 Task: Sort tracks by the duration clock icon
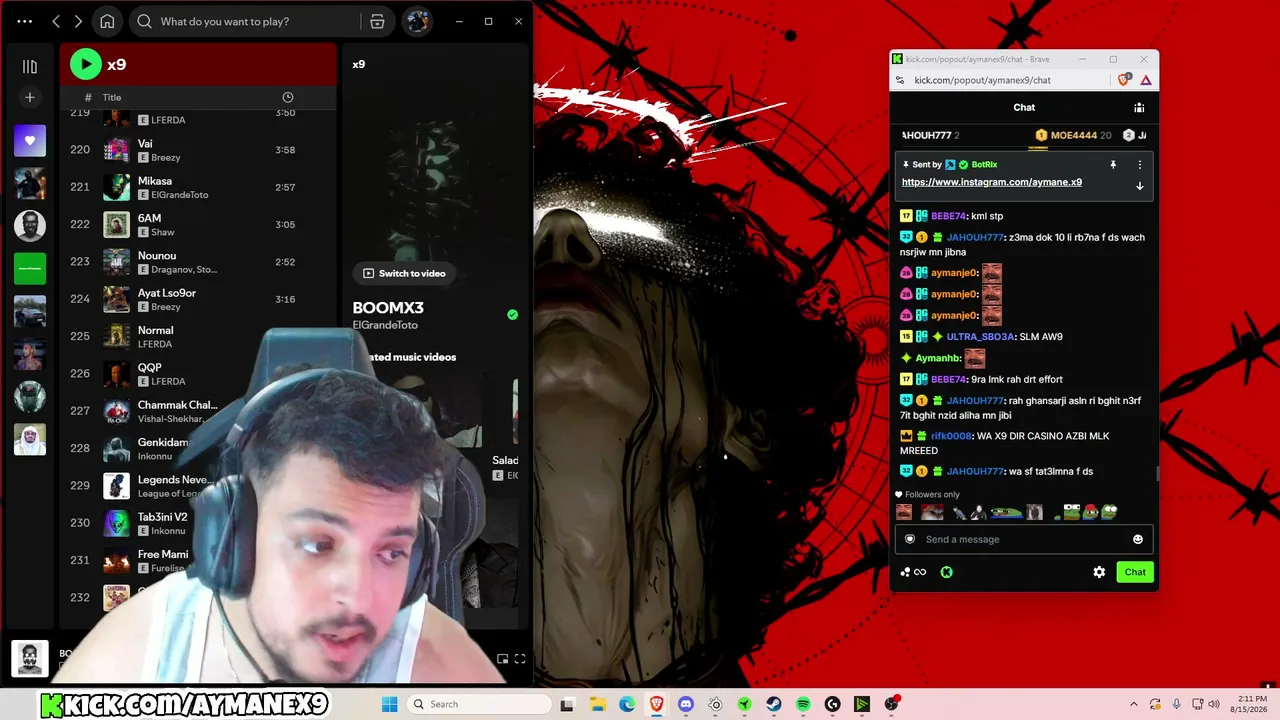pyautogui.click(x=288, y=97)
